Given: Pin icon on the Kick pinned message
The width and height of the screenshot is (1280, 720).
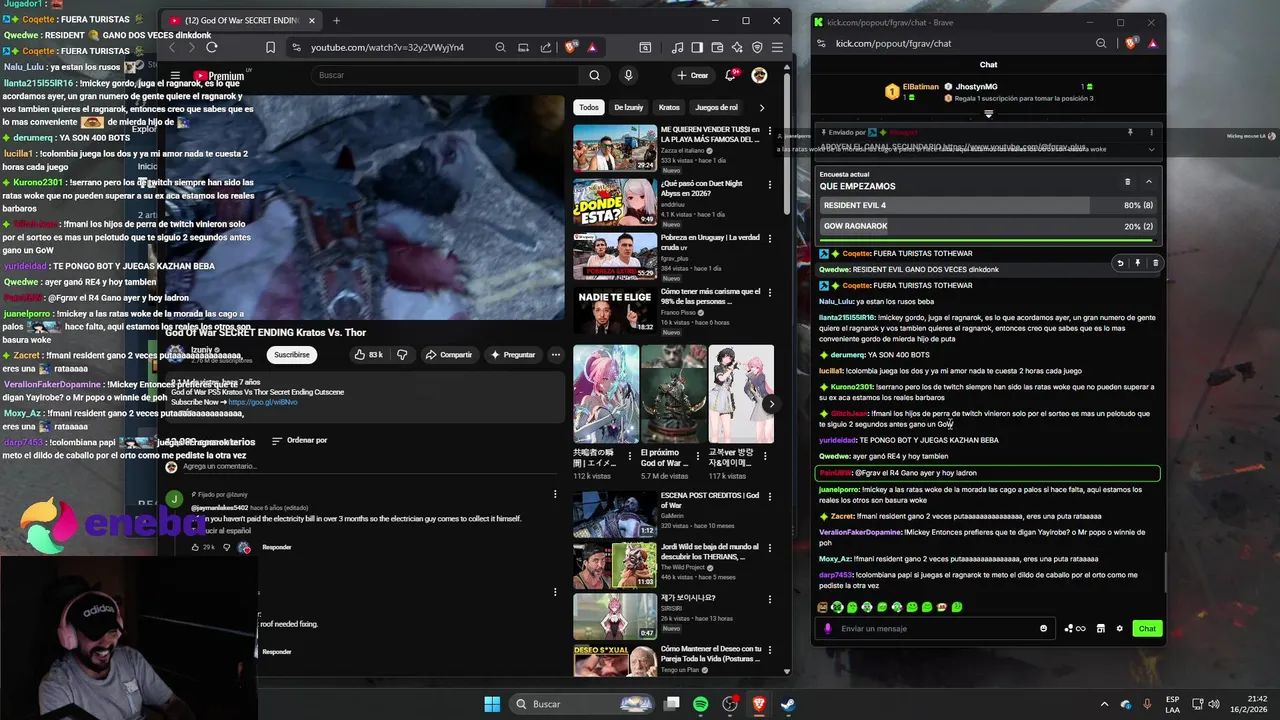Looking at the screenshot, I should point(1130,132).
